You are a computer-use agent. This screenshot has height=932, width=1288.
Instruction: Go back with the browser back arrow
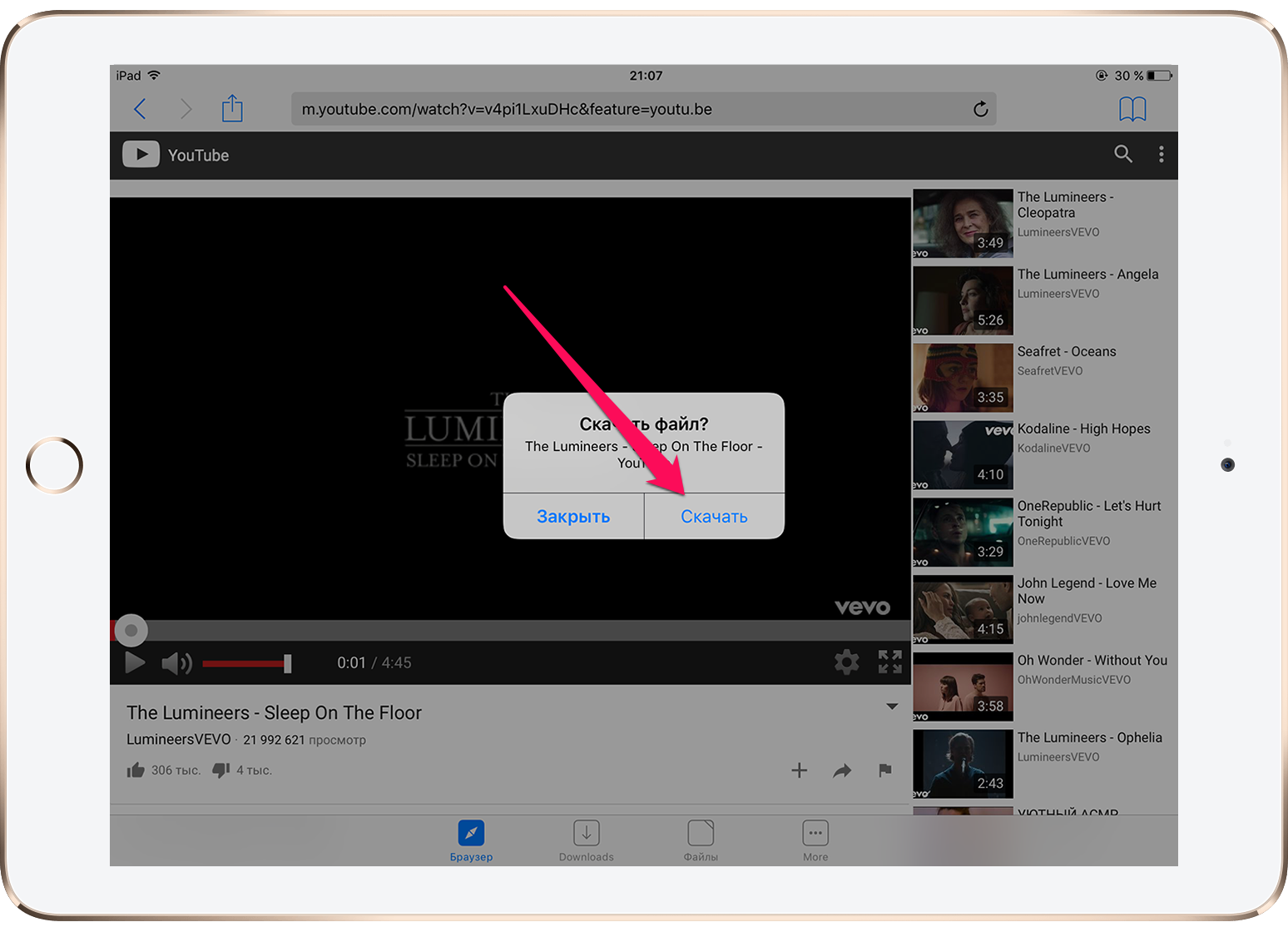tap(141, 109)
